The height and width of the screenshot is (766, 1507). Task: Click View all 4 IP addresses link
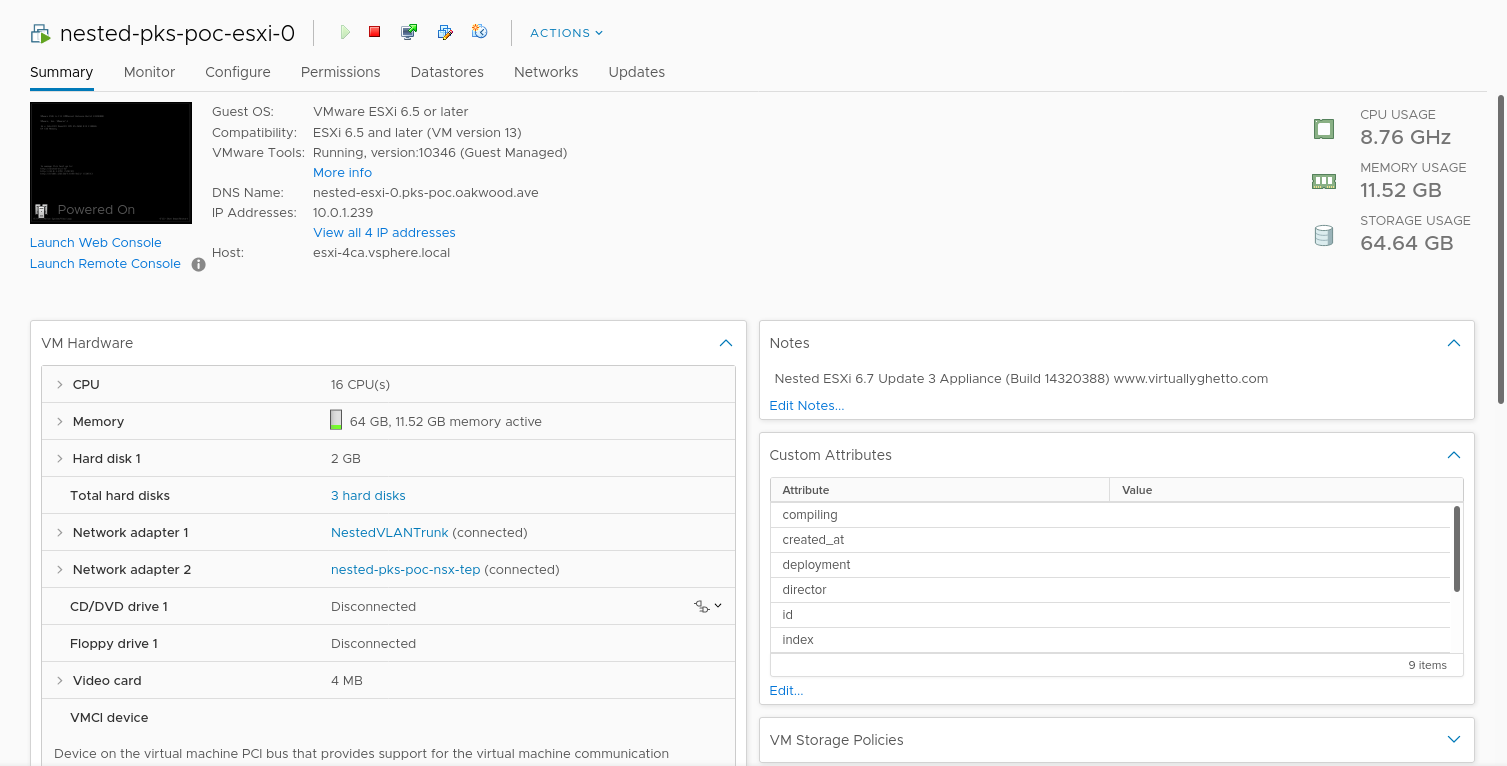point(384,233)
